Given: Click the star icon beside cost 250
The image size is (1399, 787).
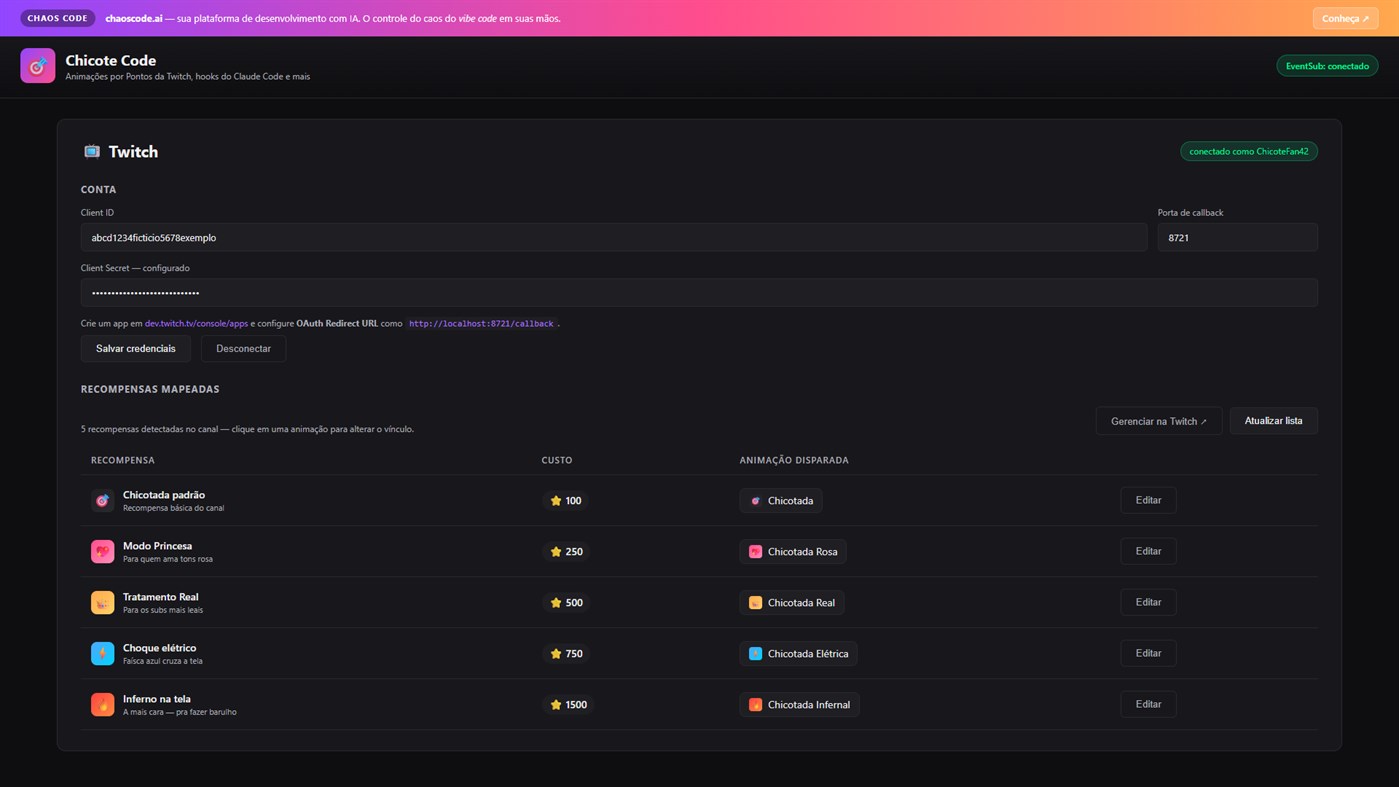Looking at the screenshot, I should point(556,551).
